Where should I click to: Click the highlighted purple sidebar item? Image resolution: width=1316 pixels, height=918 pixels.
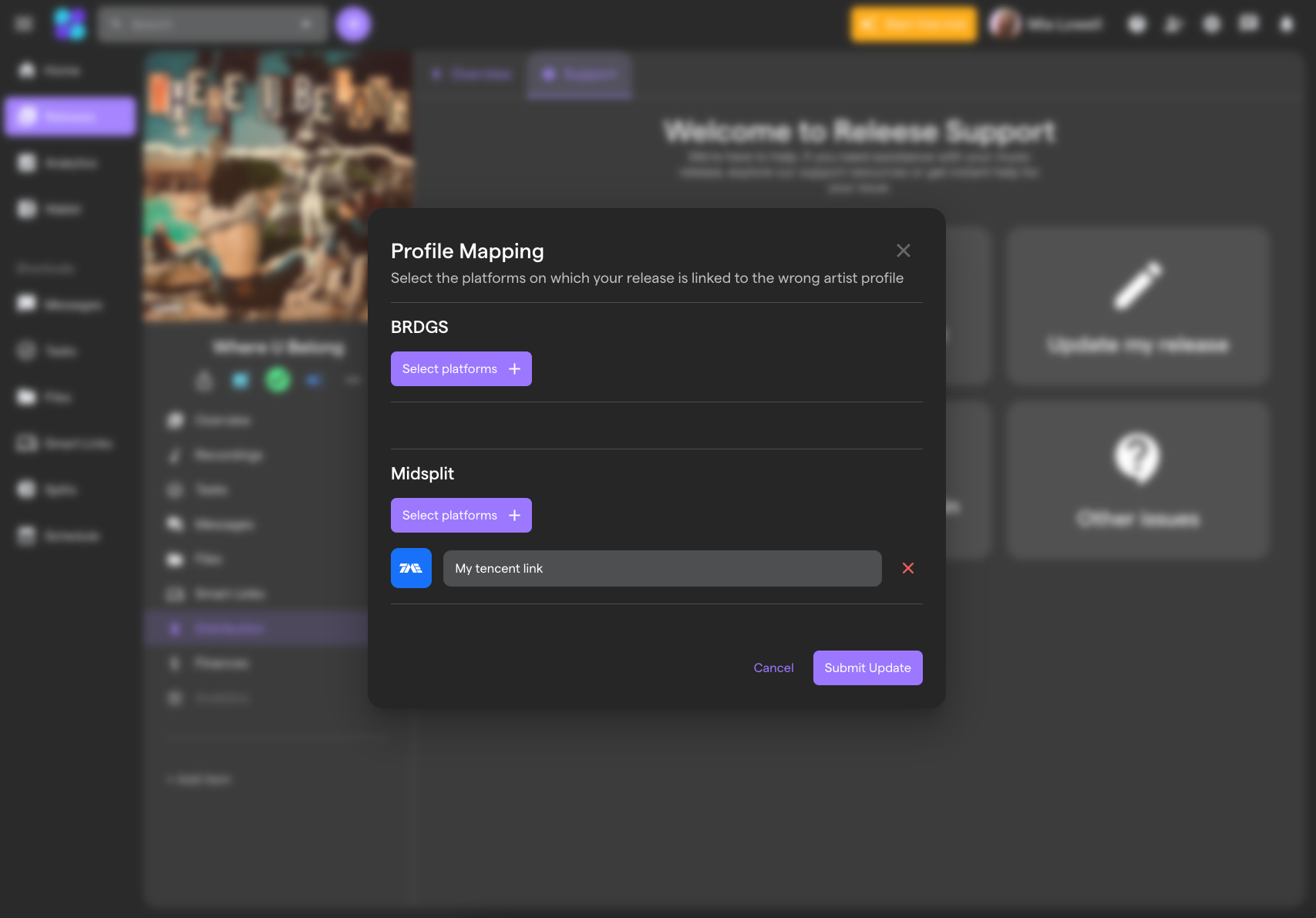click(x=70, y=116)
